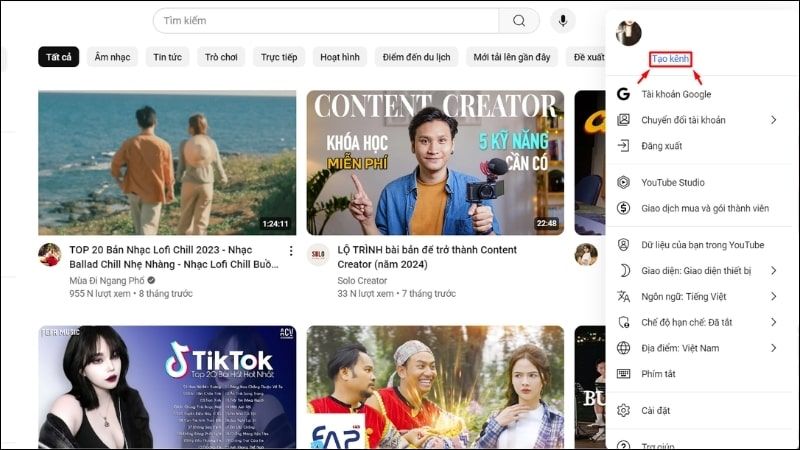Select the Âm nhạc filter chip
Viewport: 800px width, 450px height.
tap(112, 57)
